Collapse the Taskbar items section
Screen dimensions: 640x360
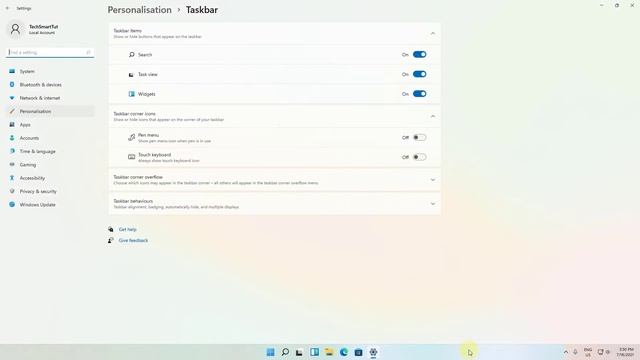[433, 33]
